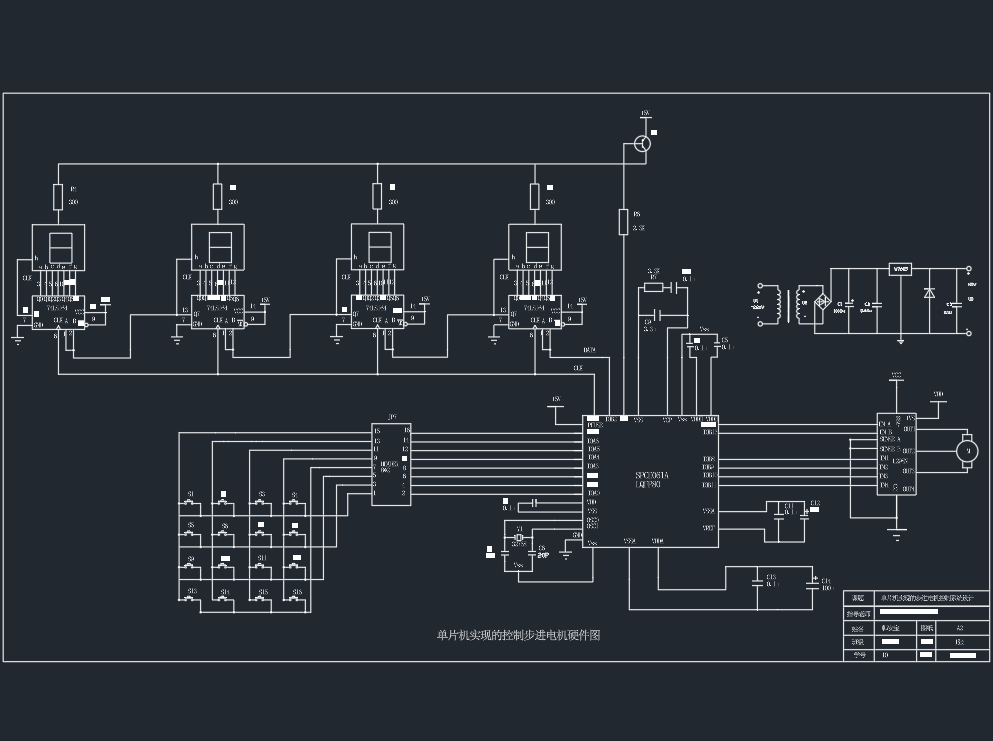Click keypad switch S5
The image size is (993, 741).
(189, 535)
